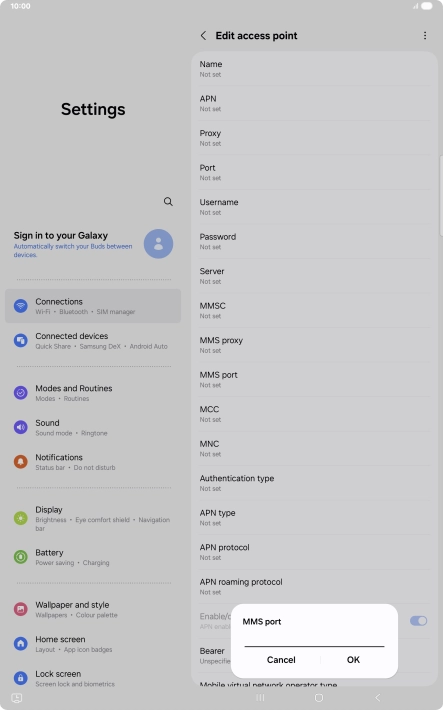The height and width of the screenshot is (710, 443).
Task: Click Cancel in the MMS port dialog
Action: tap(281, 660)
